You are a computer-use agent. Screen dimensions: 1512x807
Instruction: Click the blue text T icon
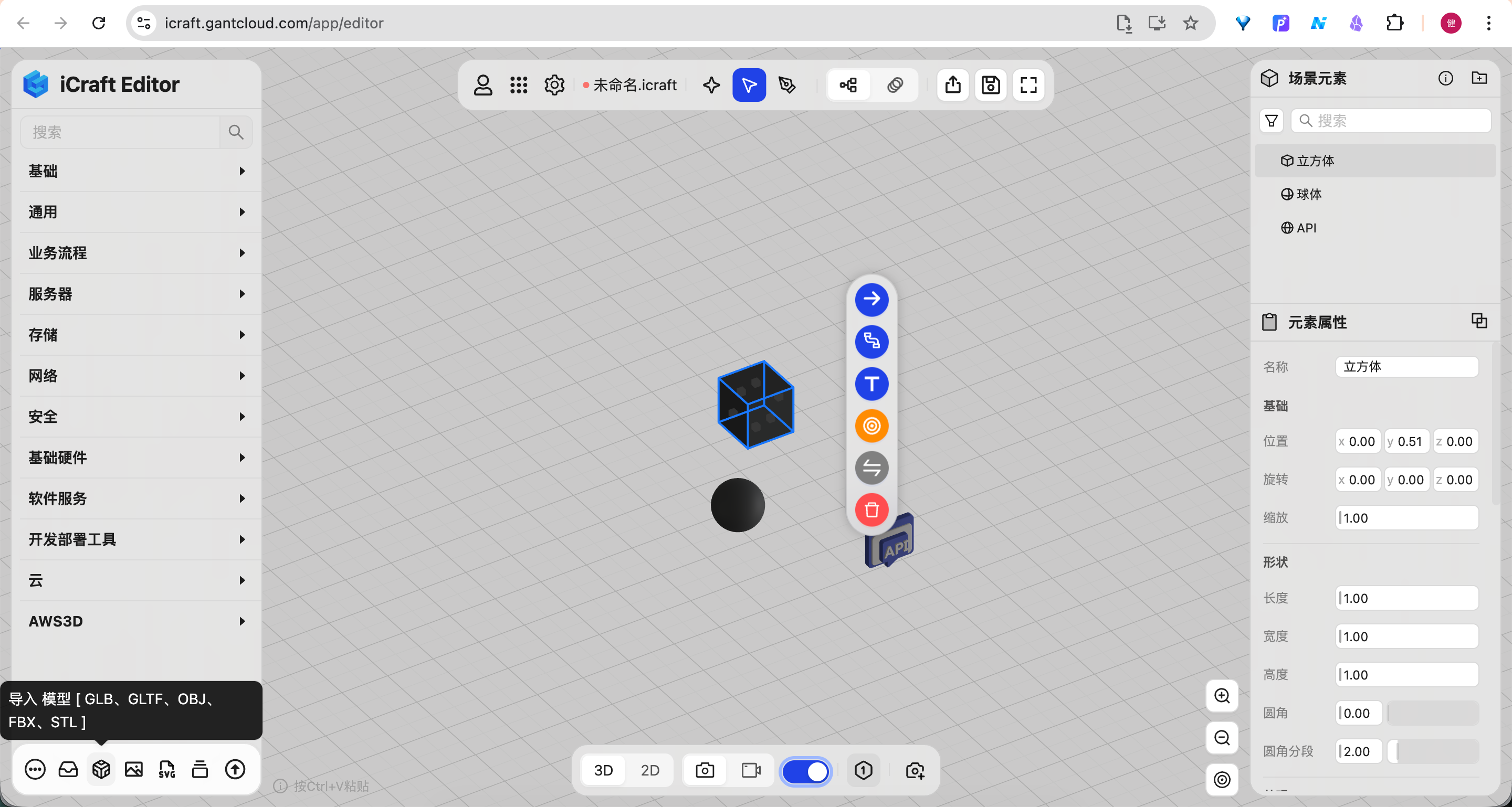pos(871,384)
